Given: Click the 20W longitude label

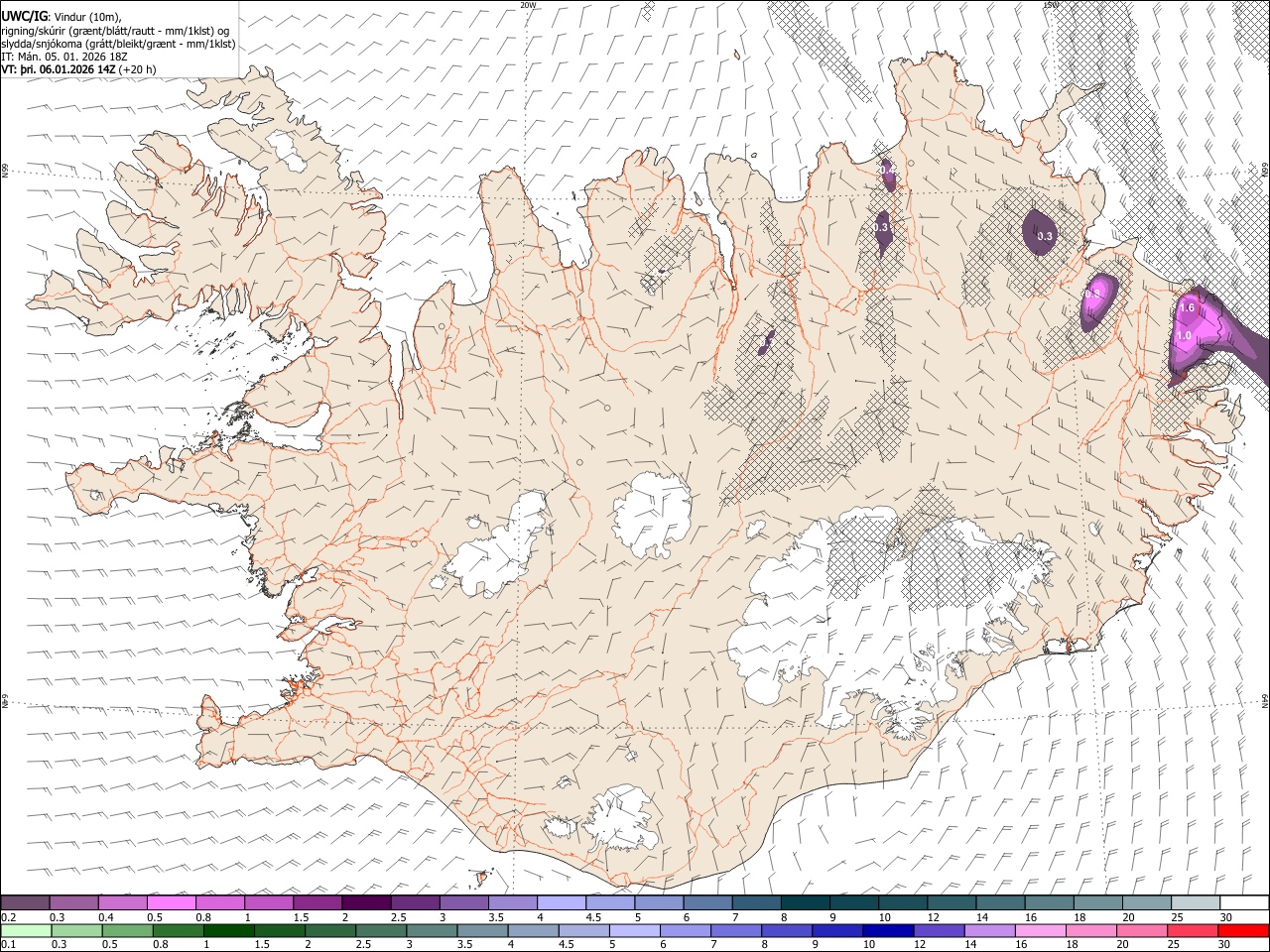Looking at the screenshot, I should [x=528, y=5].
